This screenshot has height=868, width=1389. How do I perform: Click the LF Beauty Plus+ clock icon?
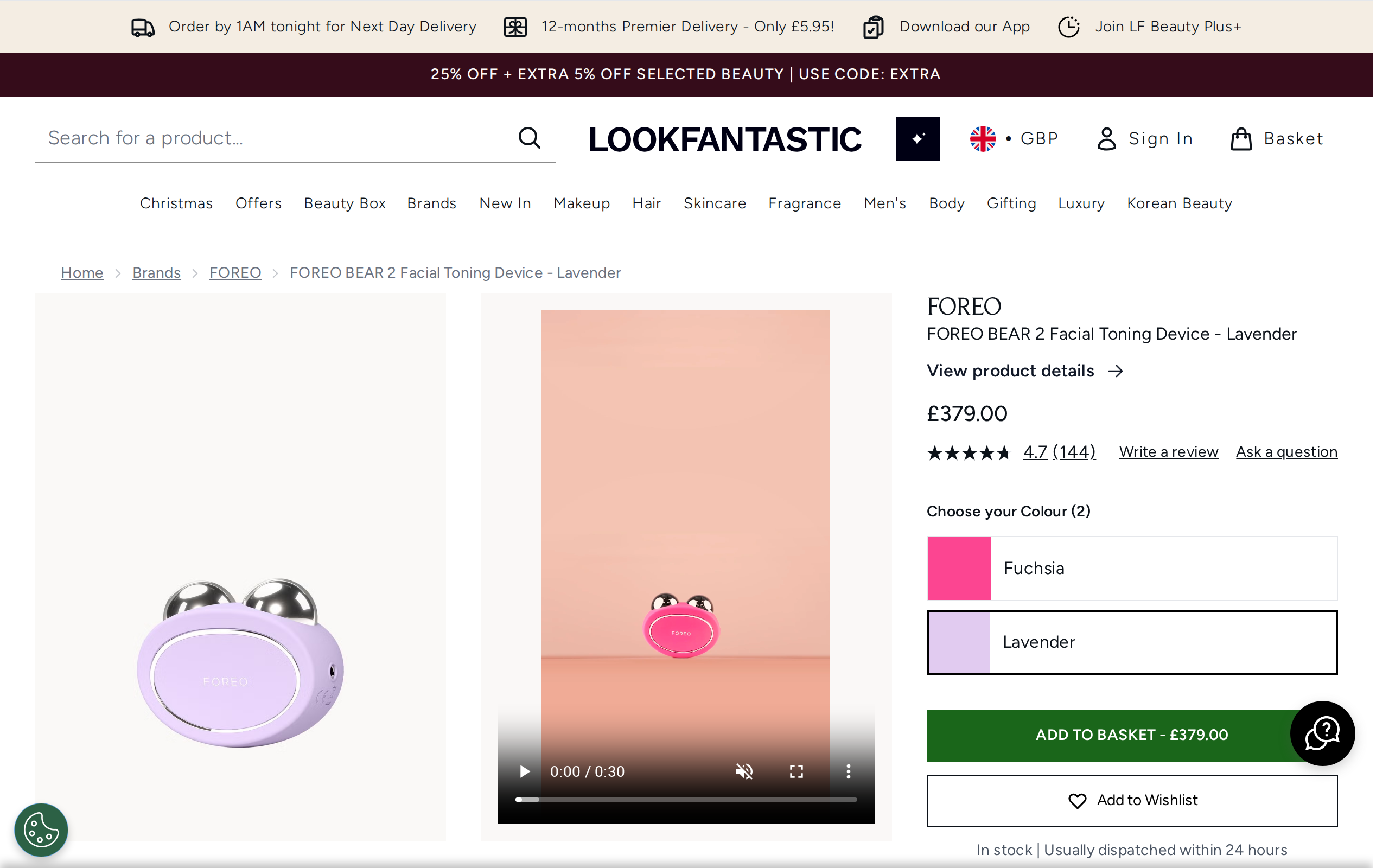tap(1068, 27)
